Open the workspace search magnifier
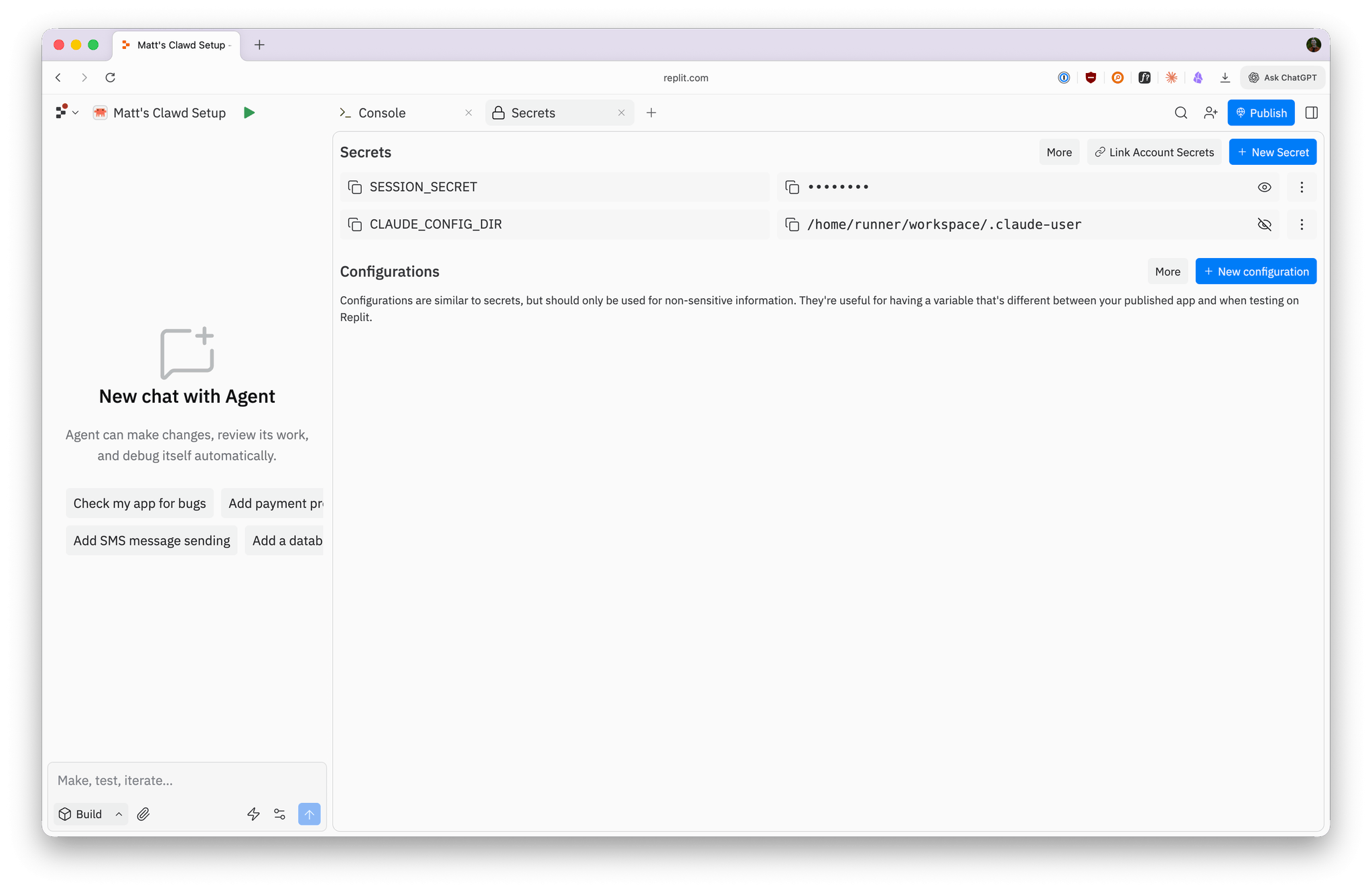 1181,113
